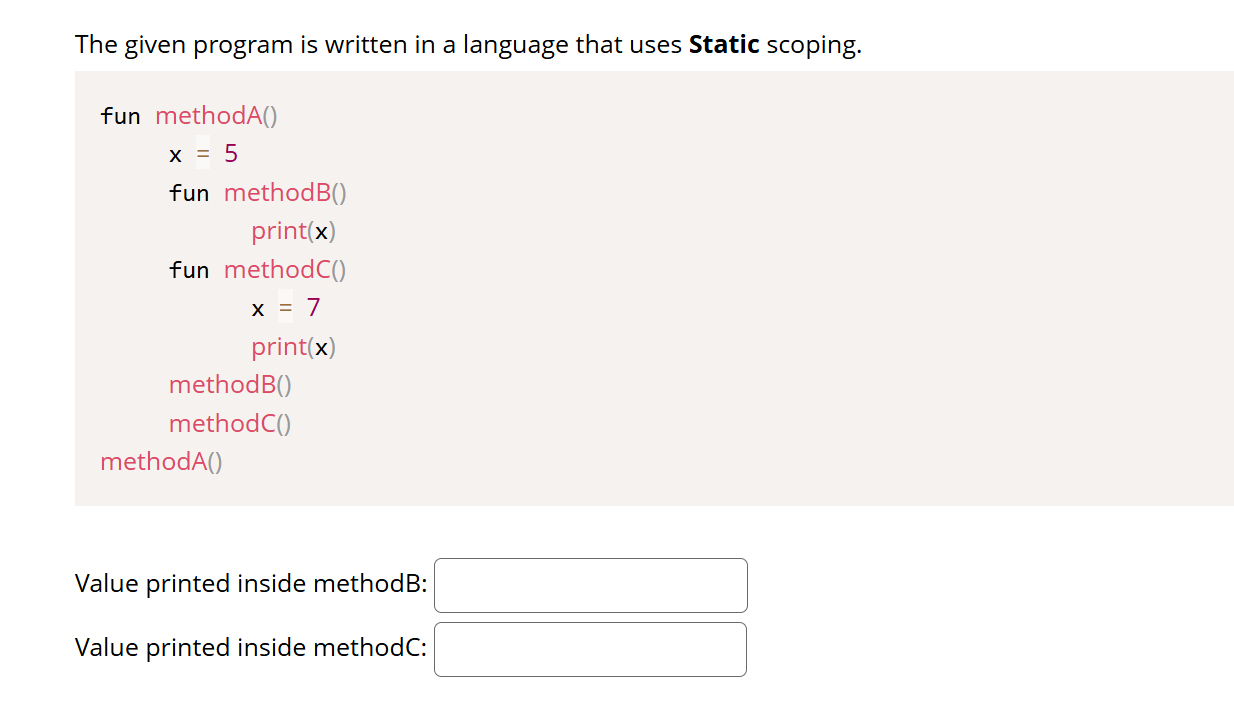This screenshot has height=723, width=1234.
Task: Click the input field next to methodB
Action: (x=589, y=585)
